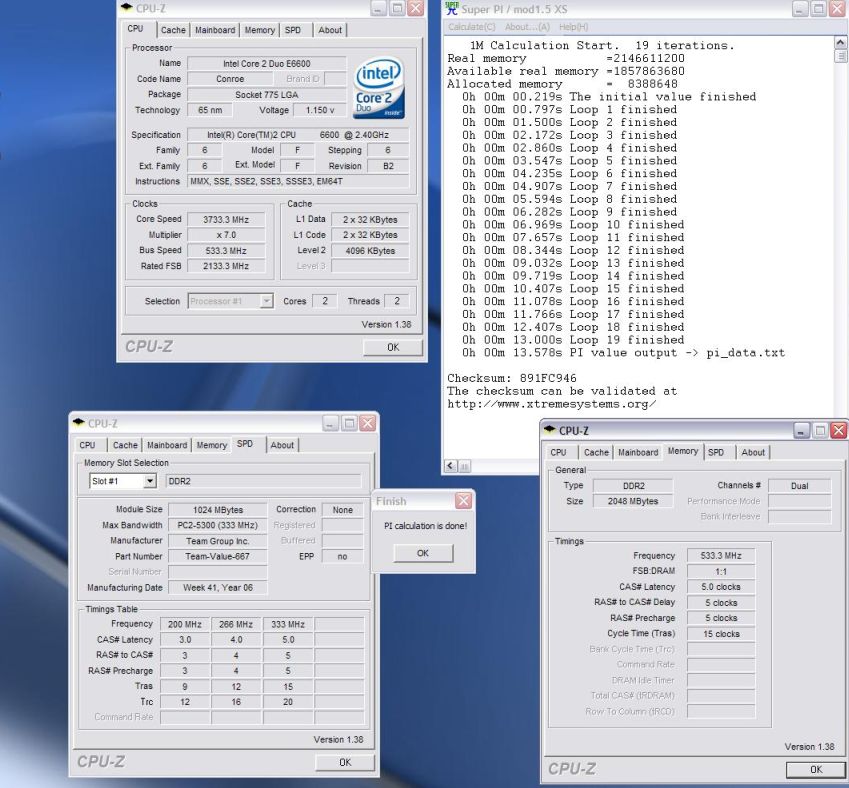
Task: Click the Instructions field MMX, SSE list
Action: (298, 181)
